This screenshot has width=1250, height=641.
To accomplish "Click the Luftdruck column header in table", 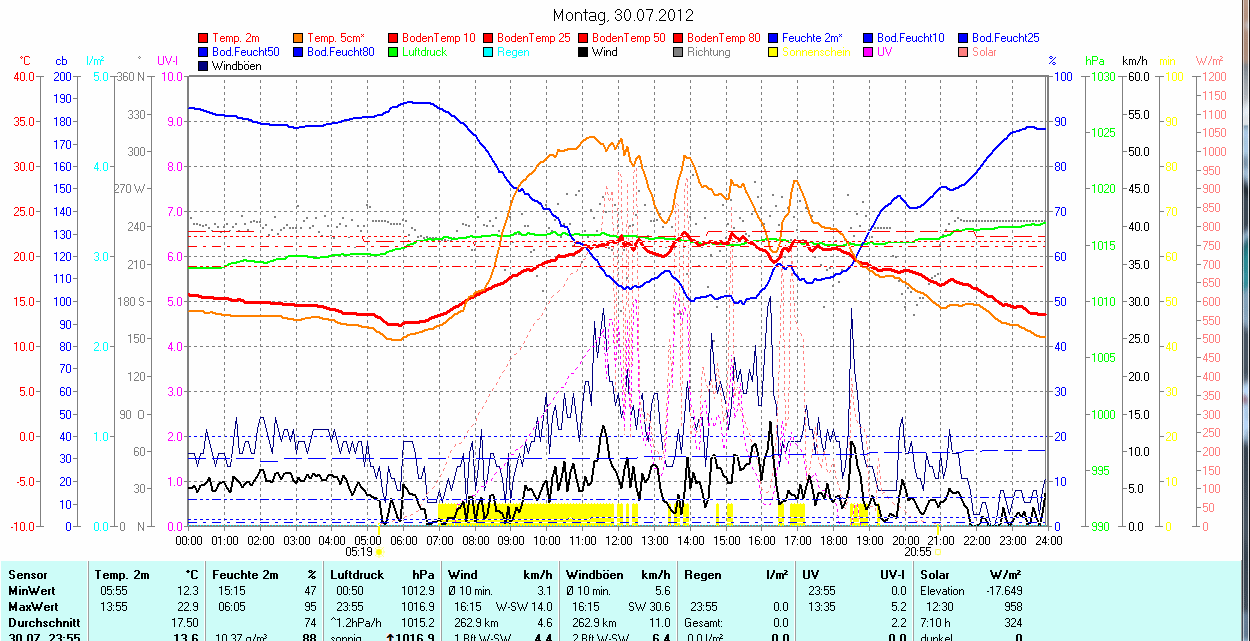I will click(x=358, y=575).
